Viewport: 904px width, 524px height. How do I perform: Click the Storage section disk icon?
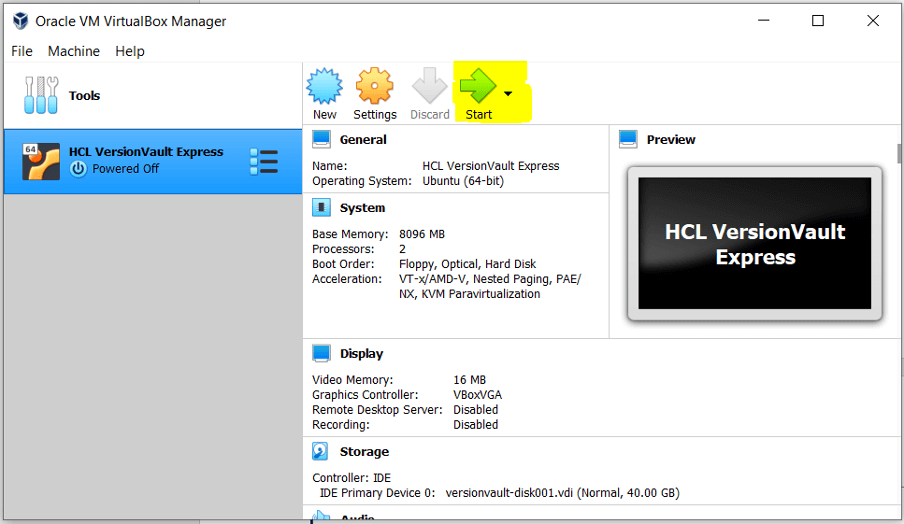(320, 451)
